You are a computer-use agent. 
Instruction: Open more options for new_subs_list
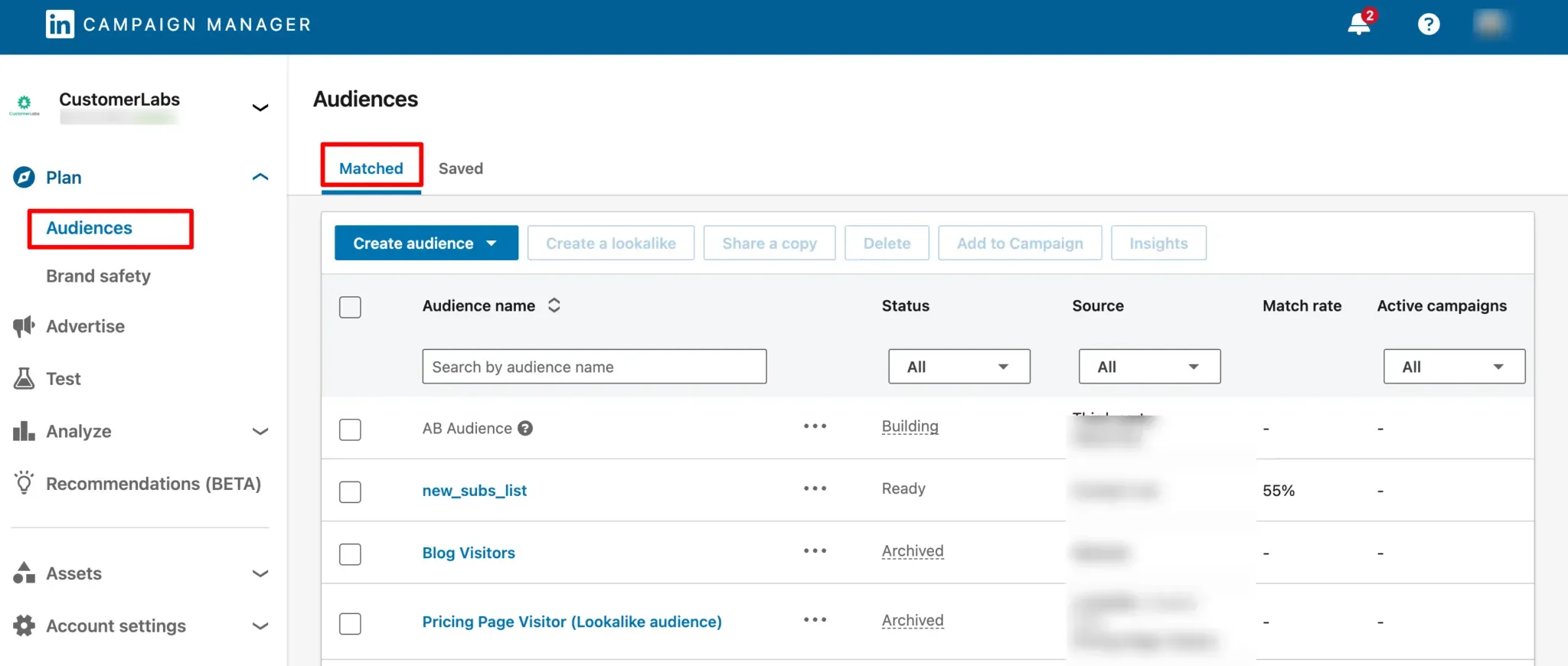(x=815, y=488)
